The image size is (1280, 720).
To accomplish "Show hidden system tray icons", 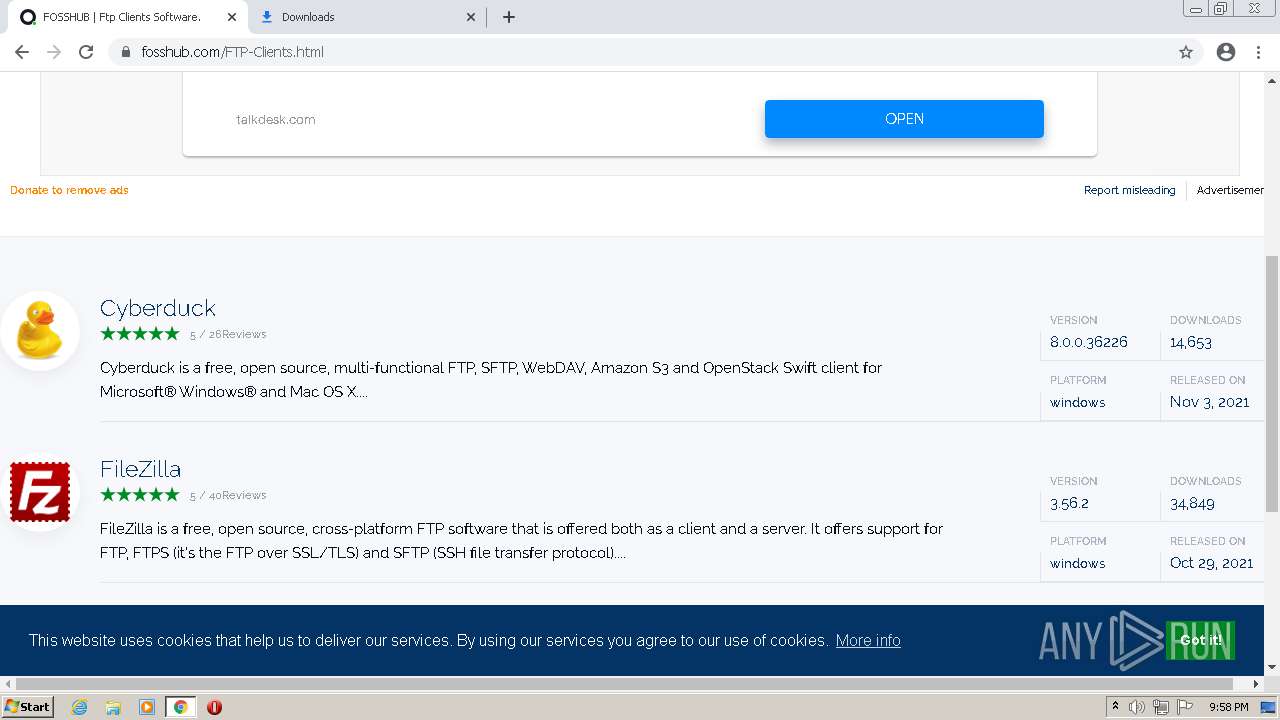I will 1116,707.
